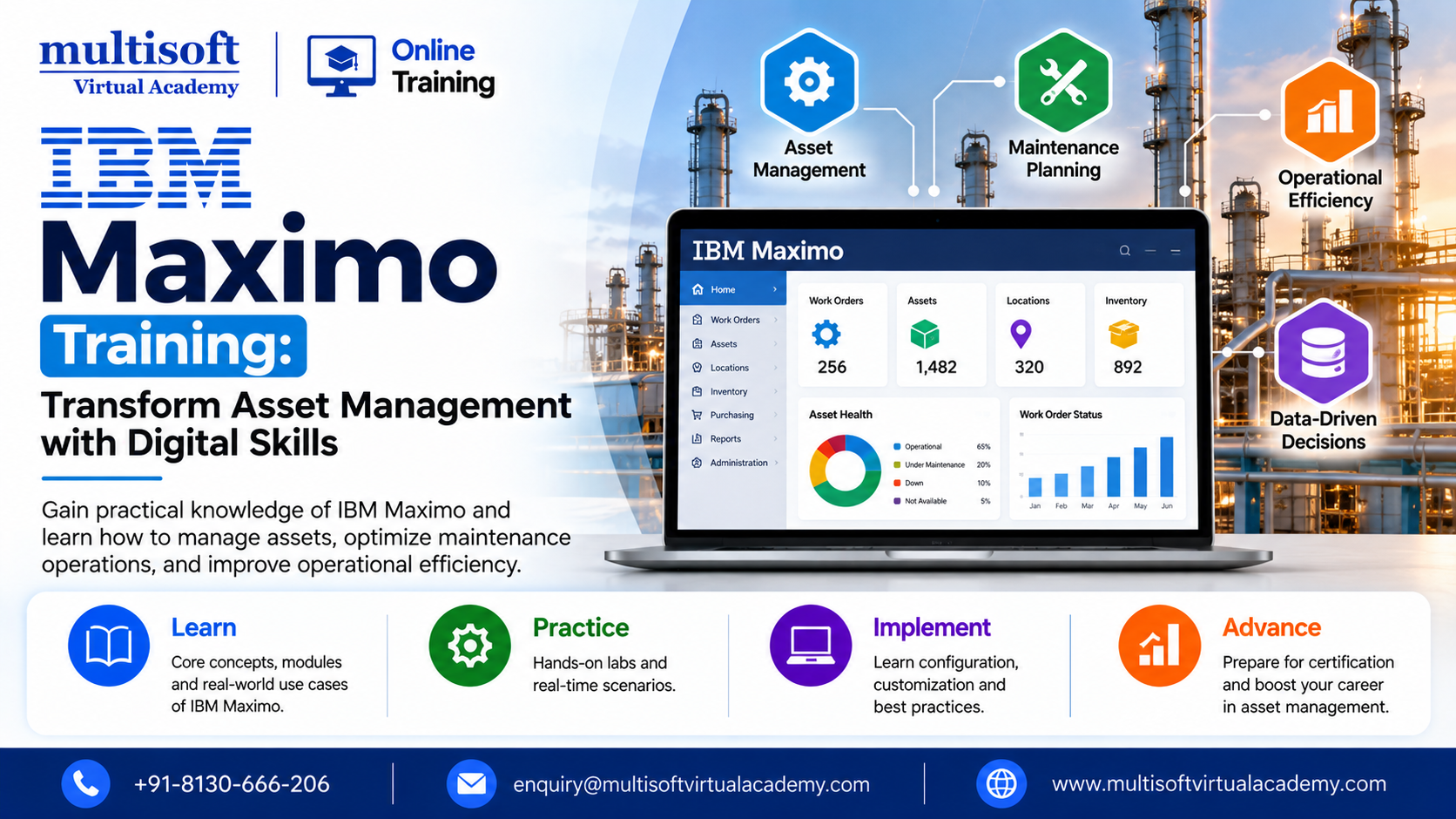Click the Asset Health donut chart

pos(845,471)
